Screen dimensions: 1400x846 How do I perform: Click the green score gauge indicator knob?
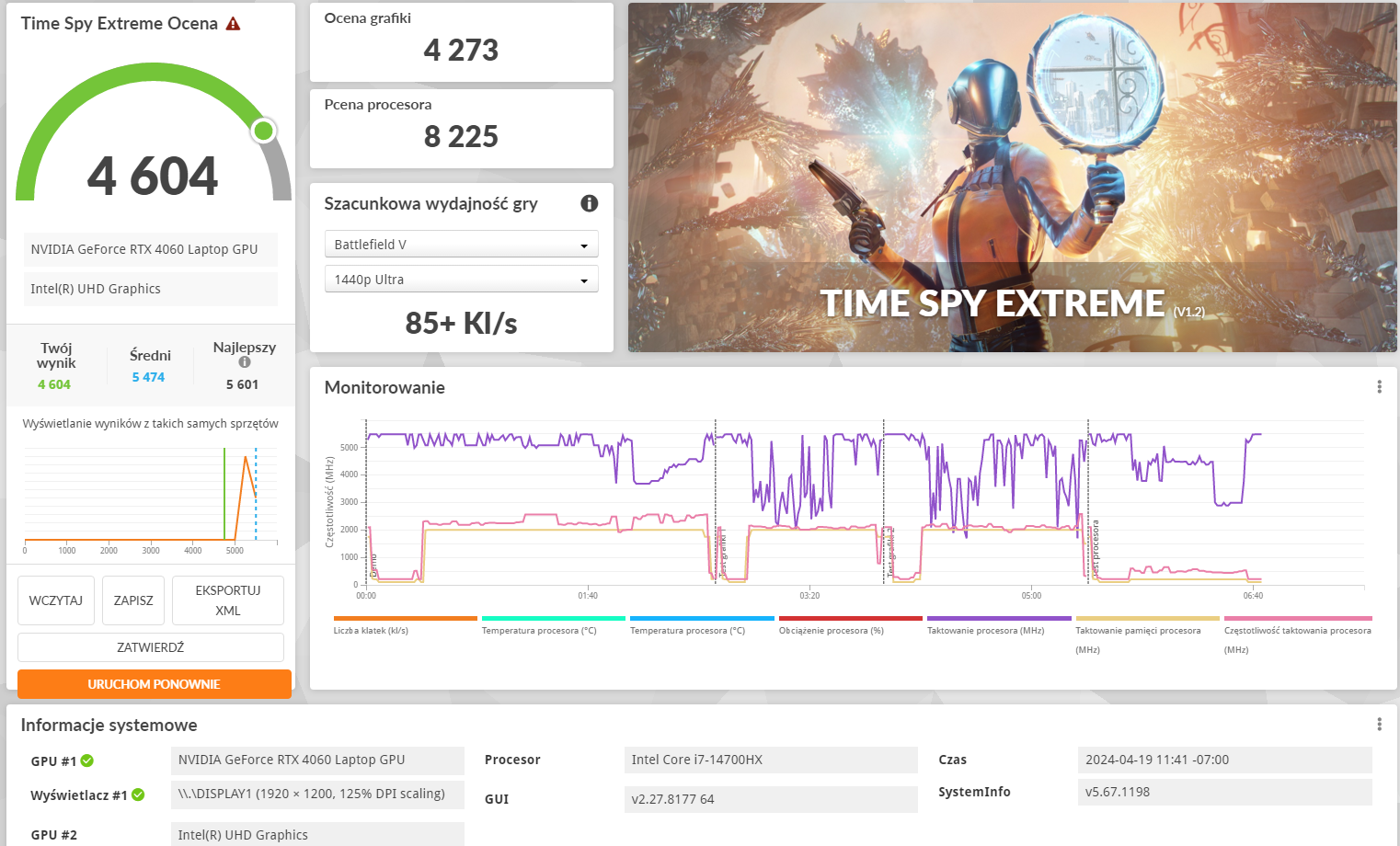pyautogui.click(x=264, y=131)
